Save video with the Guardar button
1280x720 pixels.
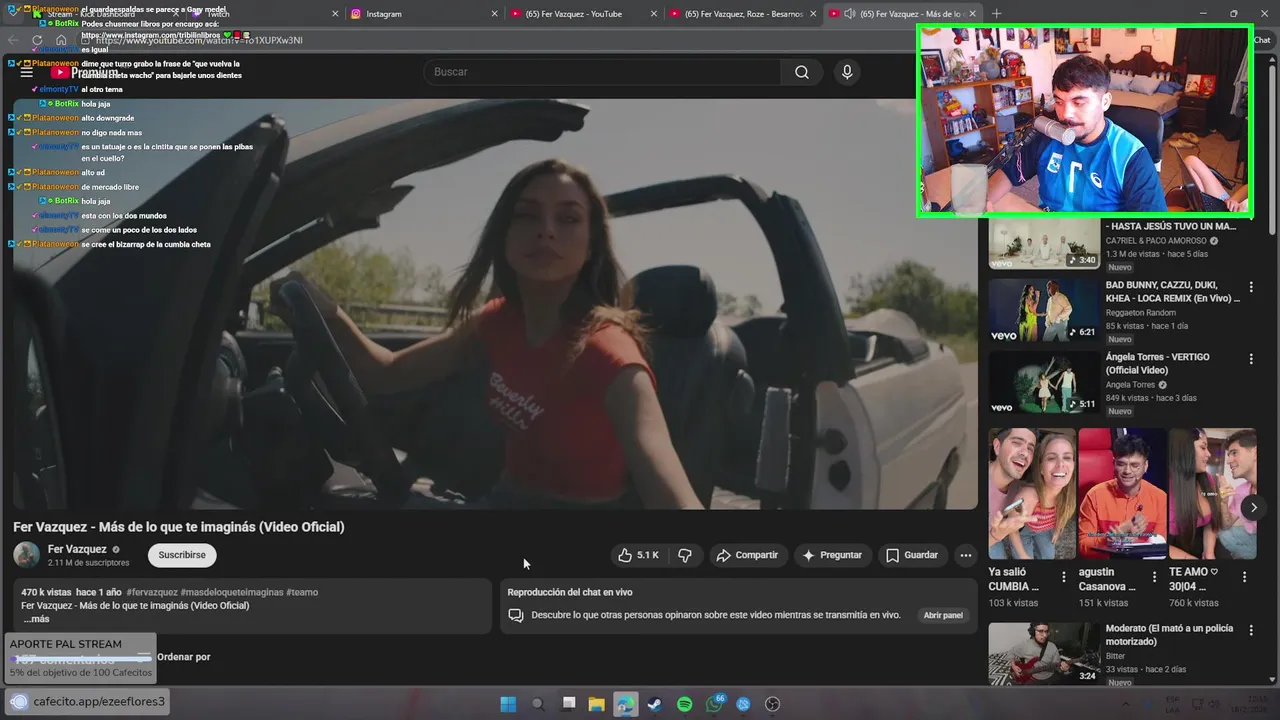pos(912,555)
